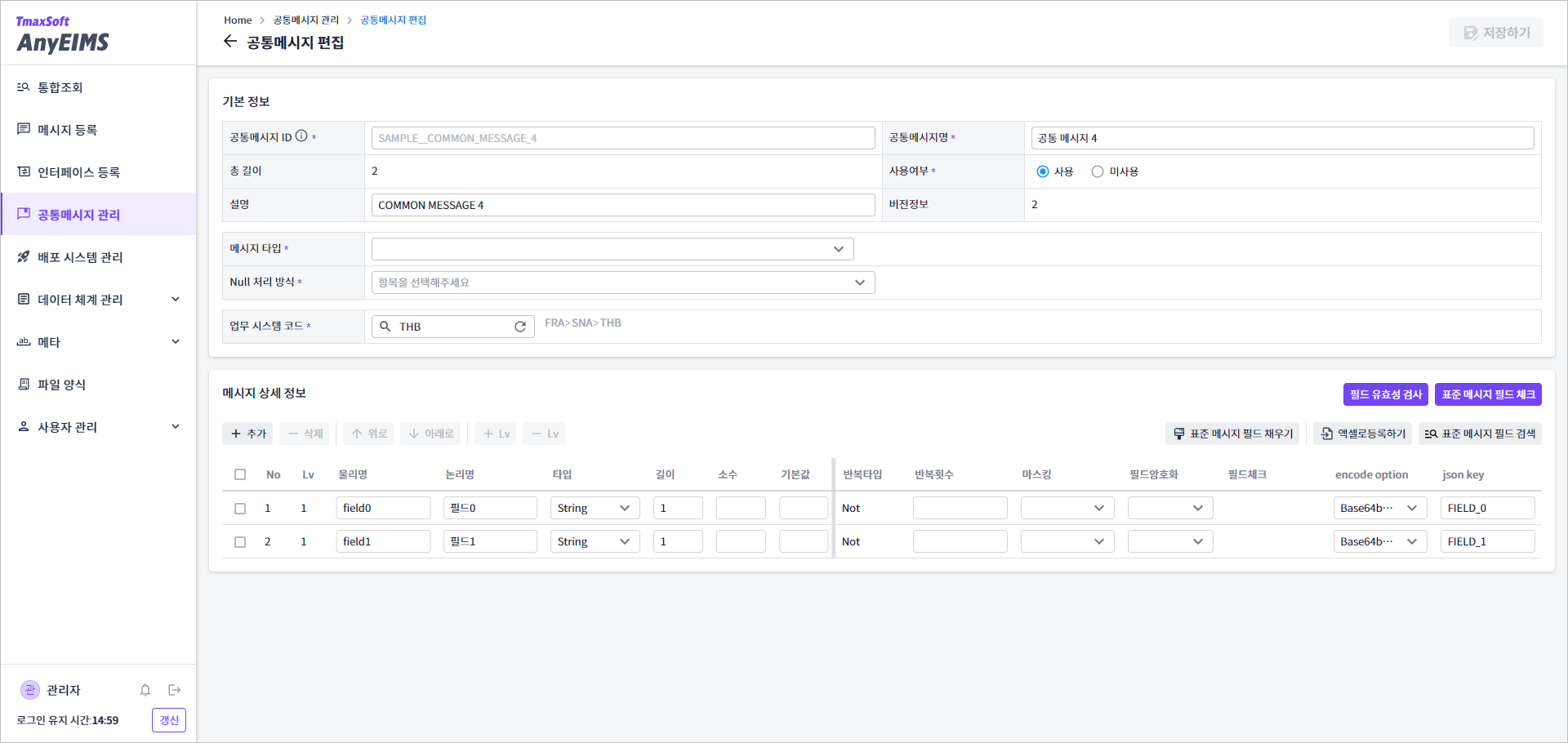
Task: Click the 추가 button to add row
Action: [x=248, y=434]
